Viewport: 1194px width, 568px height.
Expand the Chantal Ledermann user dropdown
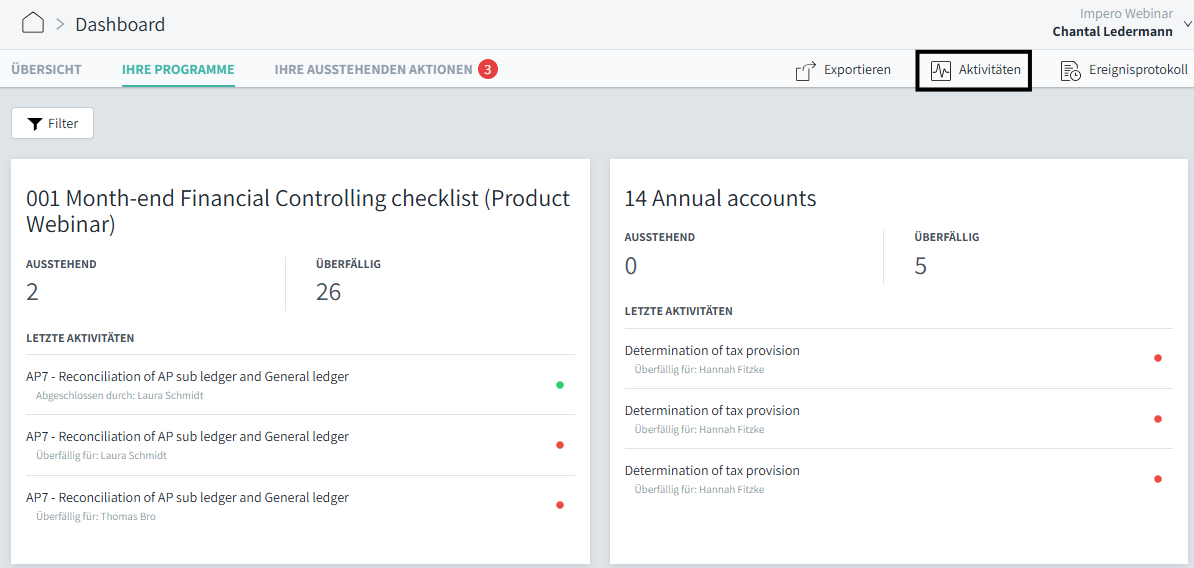coord(1187,24)
